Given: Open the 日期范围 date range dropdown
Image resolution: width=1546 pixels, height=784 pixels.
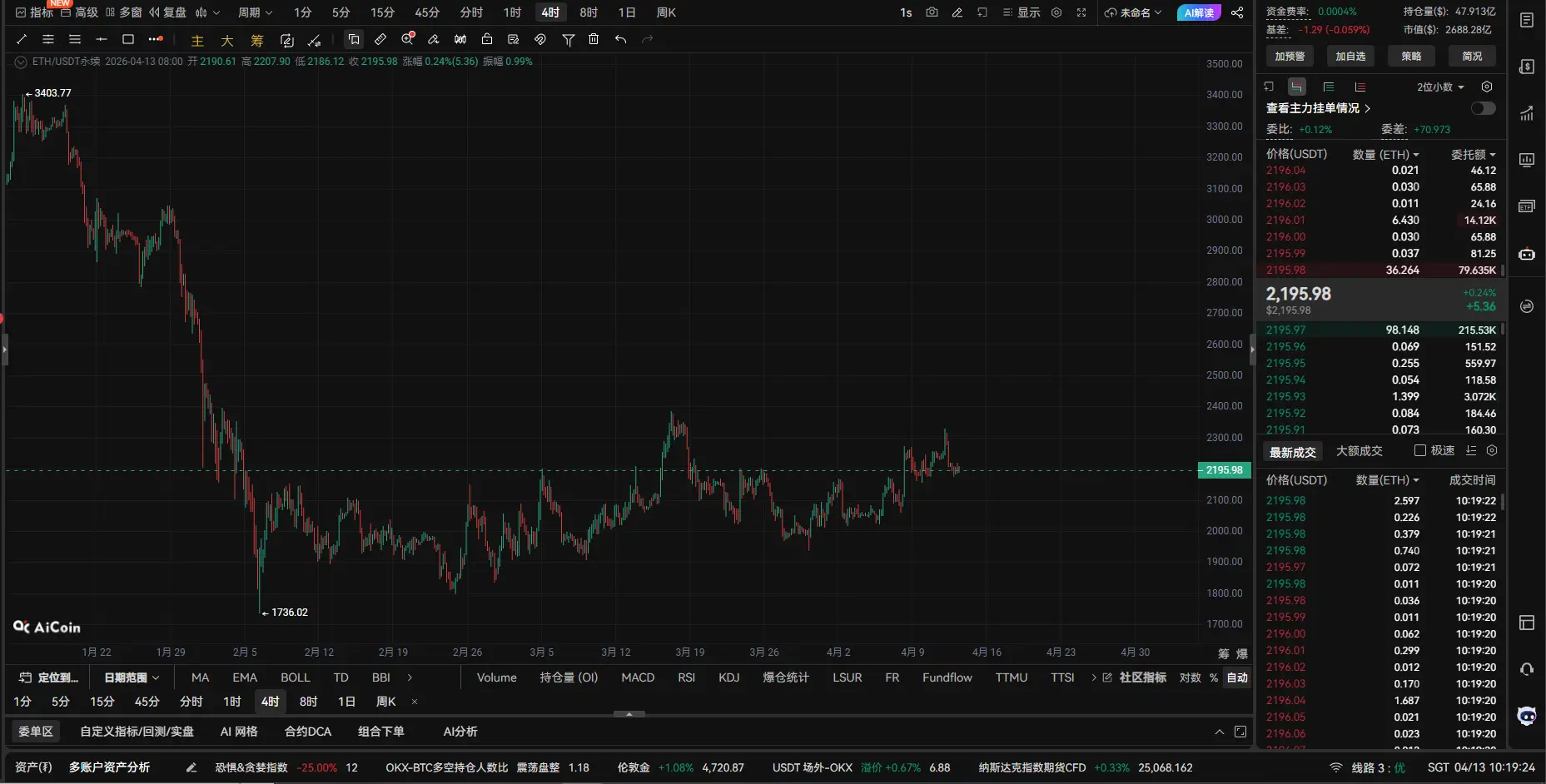Looking at the screenshot, I should click(x=132, y=677).
